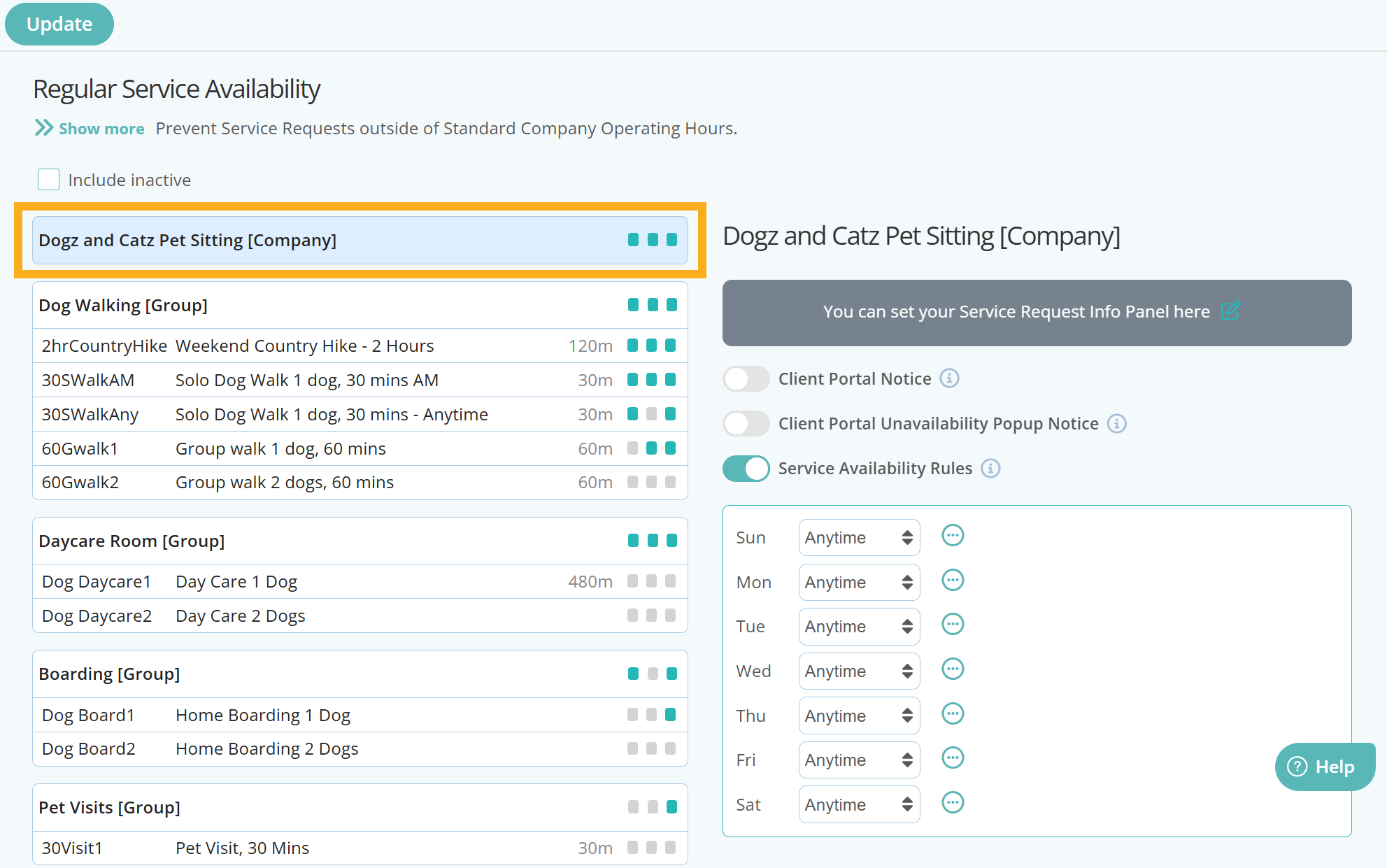1387x868 pixels.
Task: Click the more-options ellipsis icon for Sun
Action: 953,536
